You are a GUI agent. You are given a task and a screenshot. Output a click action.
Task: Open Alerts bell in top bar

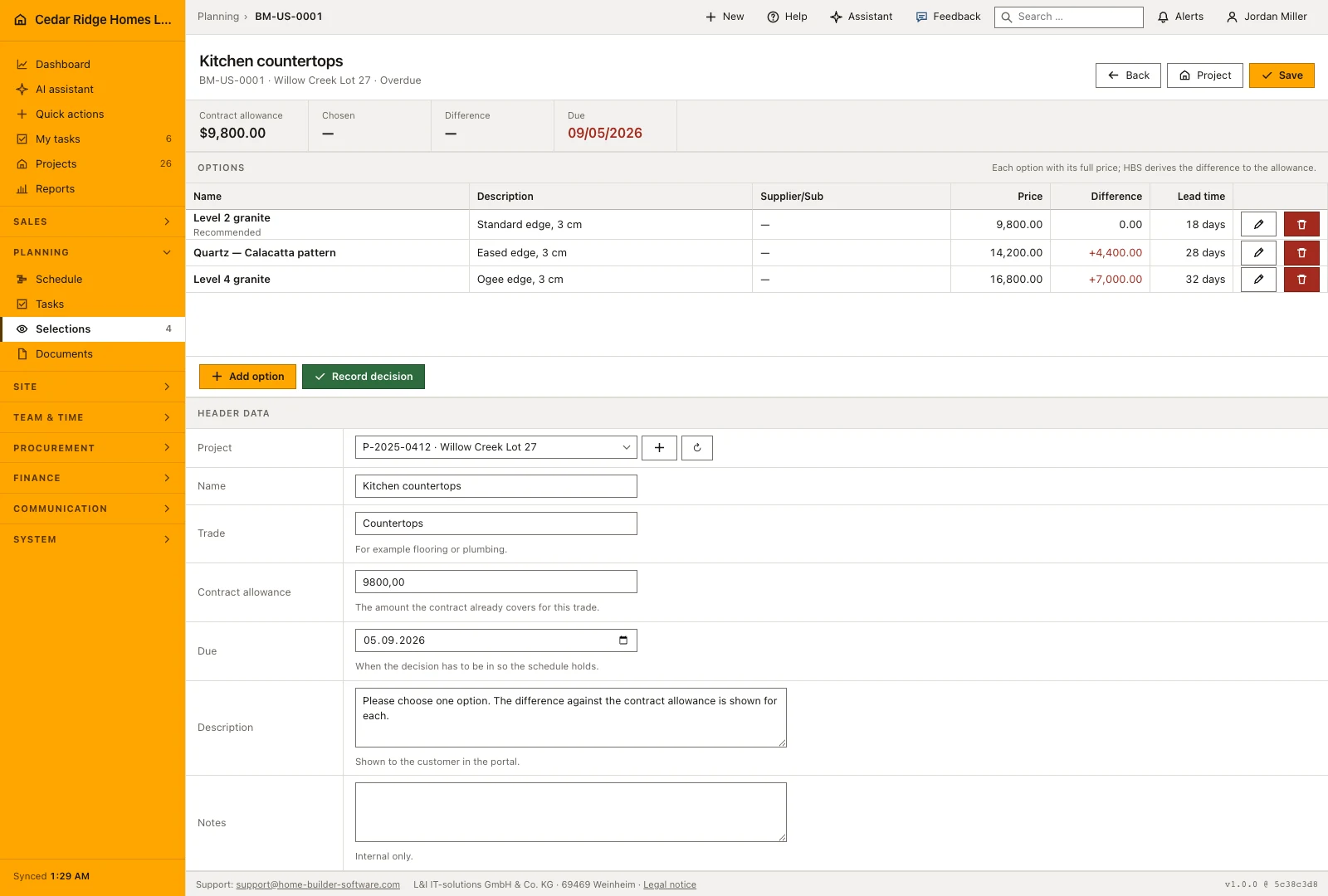tap(1180, 17)
